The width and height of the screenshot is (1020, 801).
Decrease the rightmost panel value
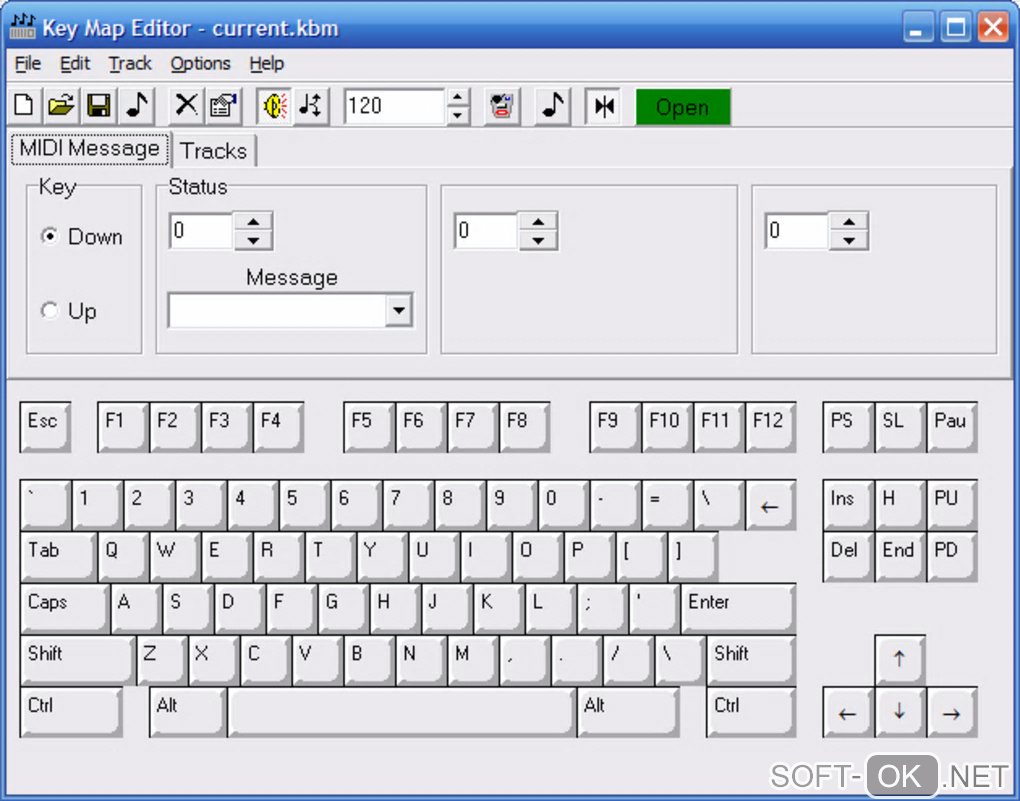(x=849, y=240)
